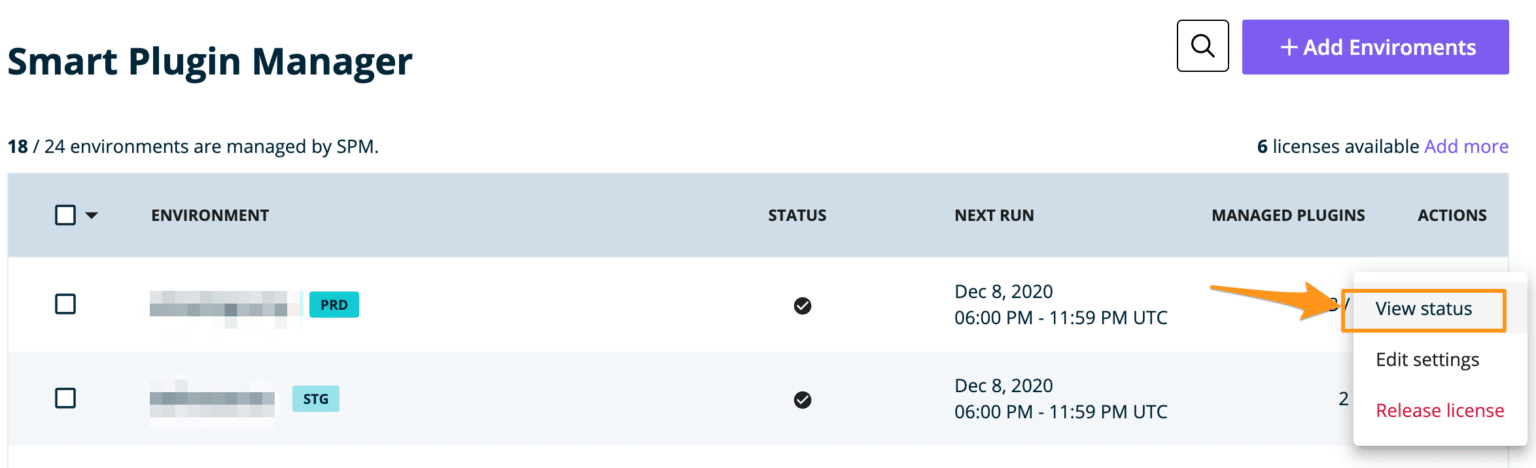
Task: Check the STG environment row checkbox
Action: (x=66, y=399)
